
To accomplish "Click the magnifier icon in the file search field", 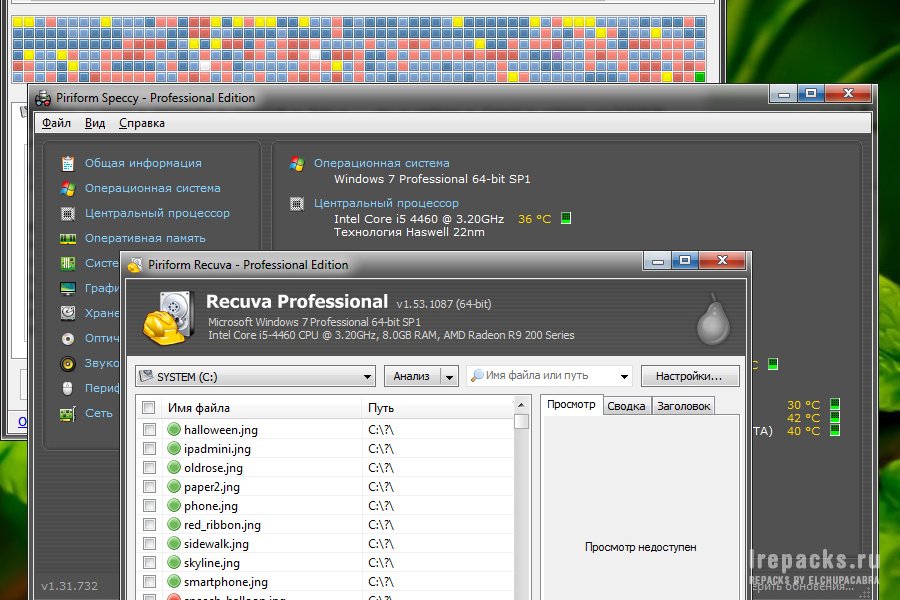I will click(x=477, y=376).
